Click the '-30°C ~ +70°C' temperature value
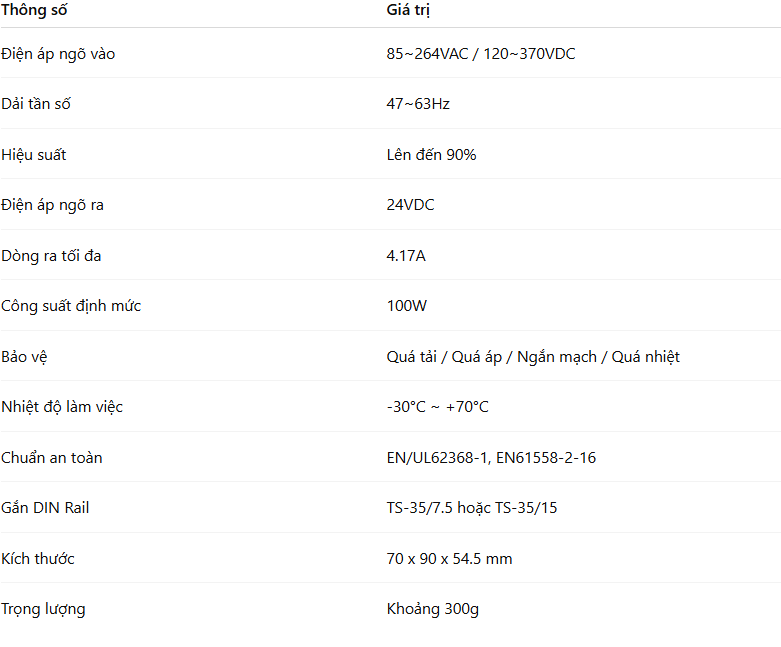781x647 pixels. click(437, 407)
